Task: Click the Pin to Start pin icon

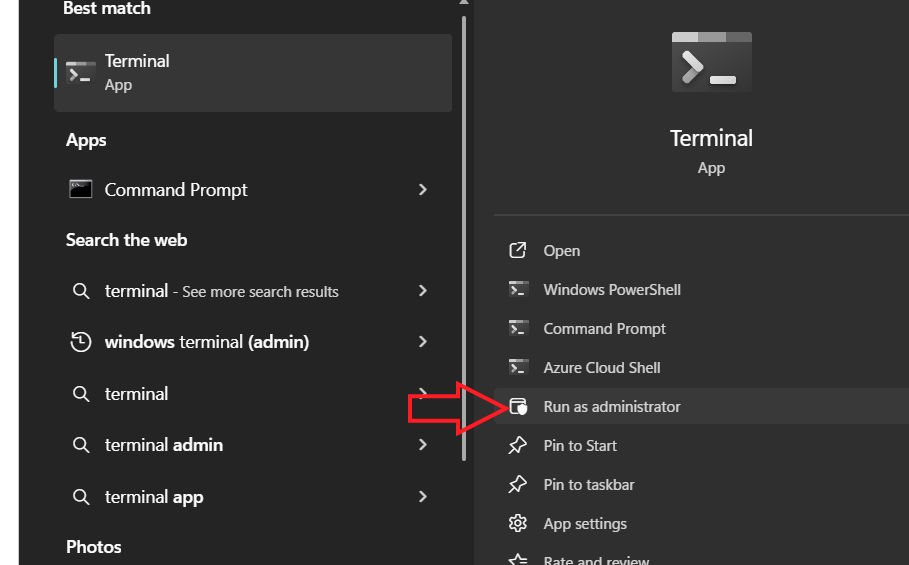Action: tap(518, 445)
